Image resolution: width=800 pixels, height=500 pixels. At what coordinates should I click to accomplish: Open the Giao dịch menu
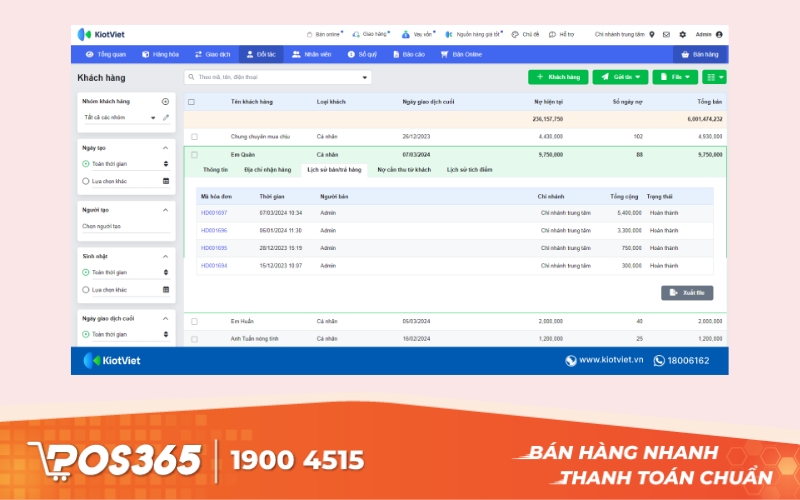[212, 54]
